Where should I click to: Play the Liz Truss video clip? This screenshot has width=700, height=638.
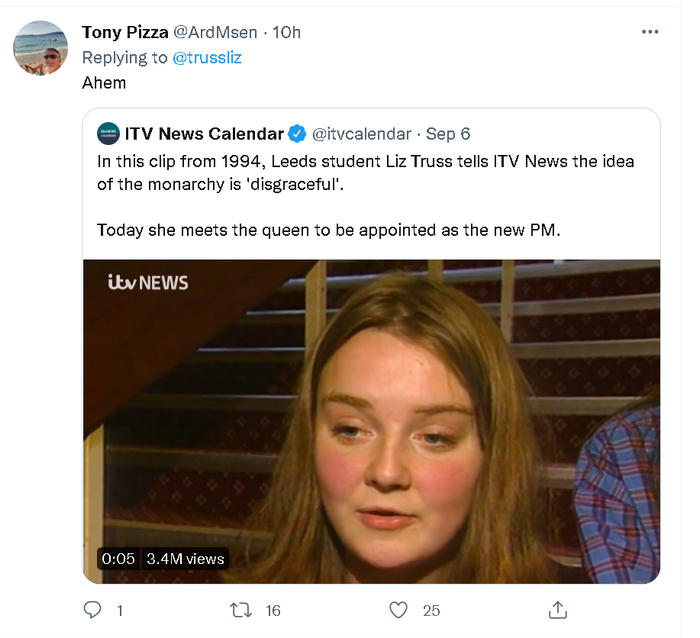tap(371, 420)
